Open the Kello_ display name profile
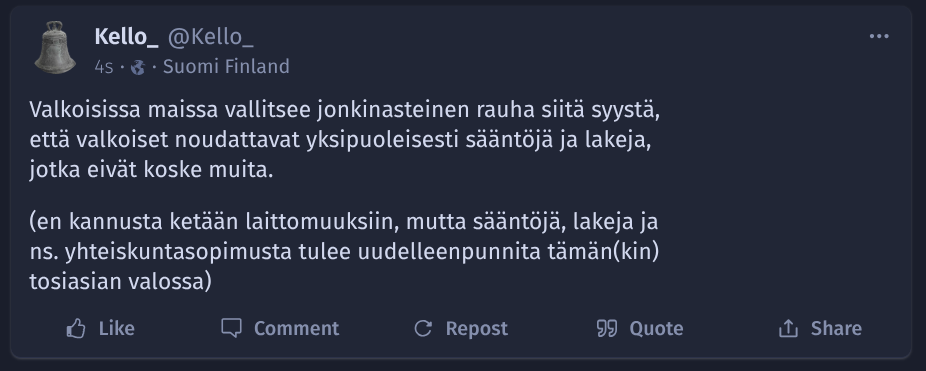The height and width of the screenshot is (371, 926). 126,37
